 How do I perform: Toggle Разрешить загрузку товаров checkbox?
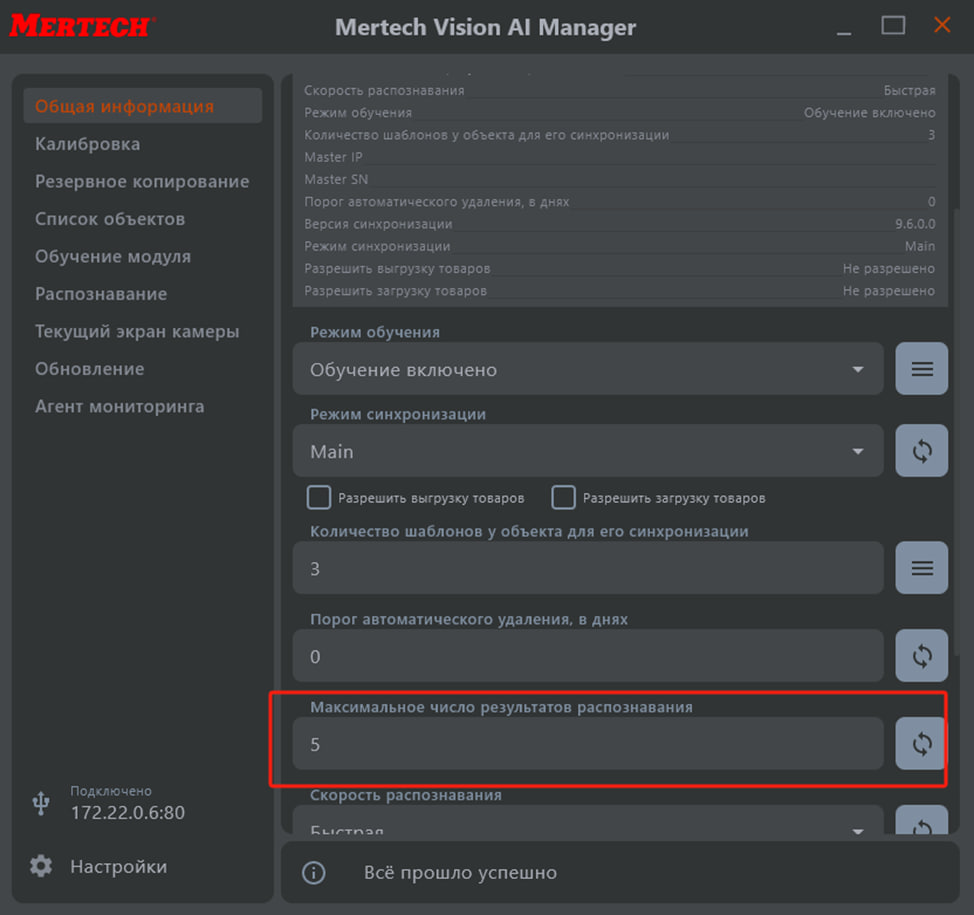[x=564, y=497]
